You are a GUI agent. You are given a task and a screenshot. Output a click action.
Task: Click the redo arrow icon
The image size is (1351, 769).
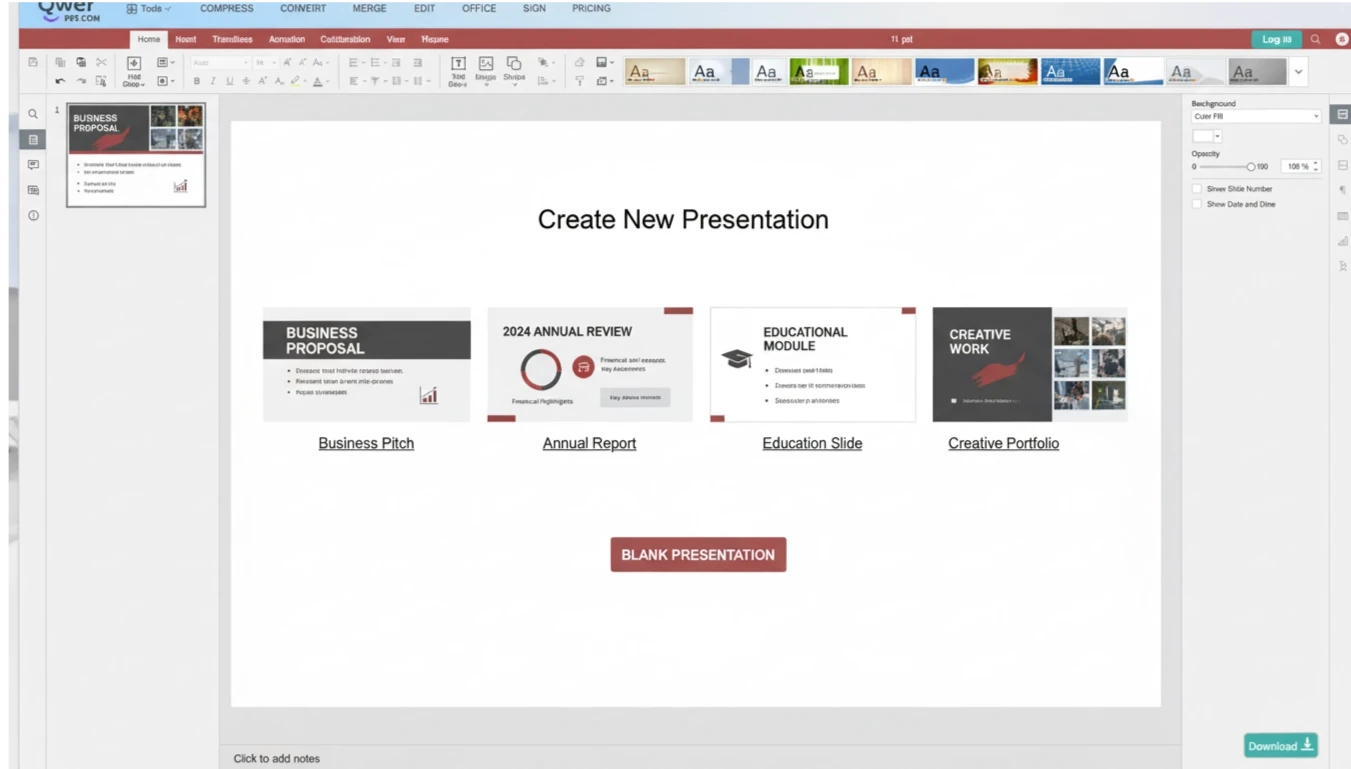tap(81, 81)
